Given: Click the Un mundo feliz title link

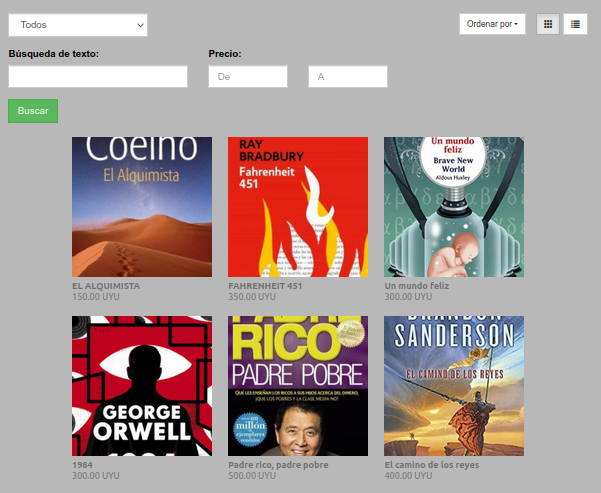Looking at the screenshot, I should pyautogui.click(x=417, y=286).
